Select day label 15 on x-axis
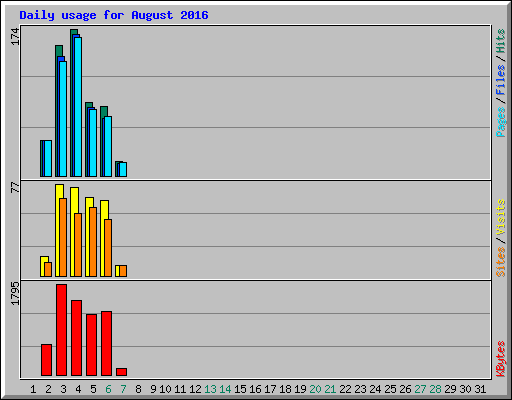512x400 pixels. pos(240,389)
